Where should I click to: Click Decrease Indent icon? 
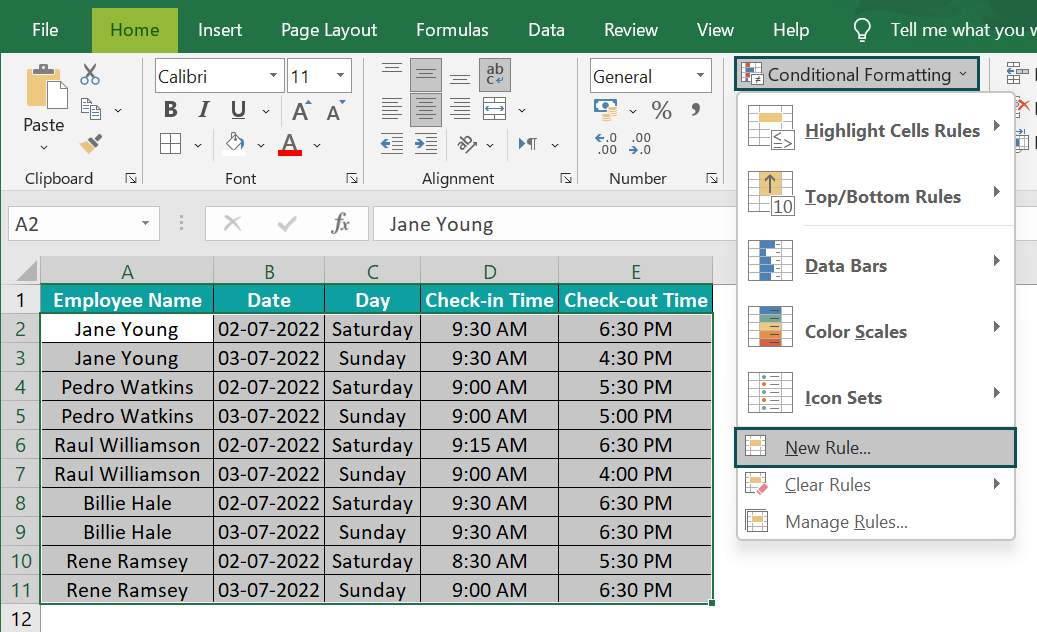[392, 143]
